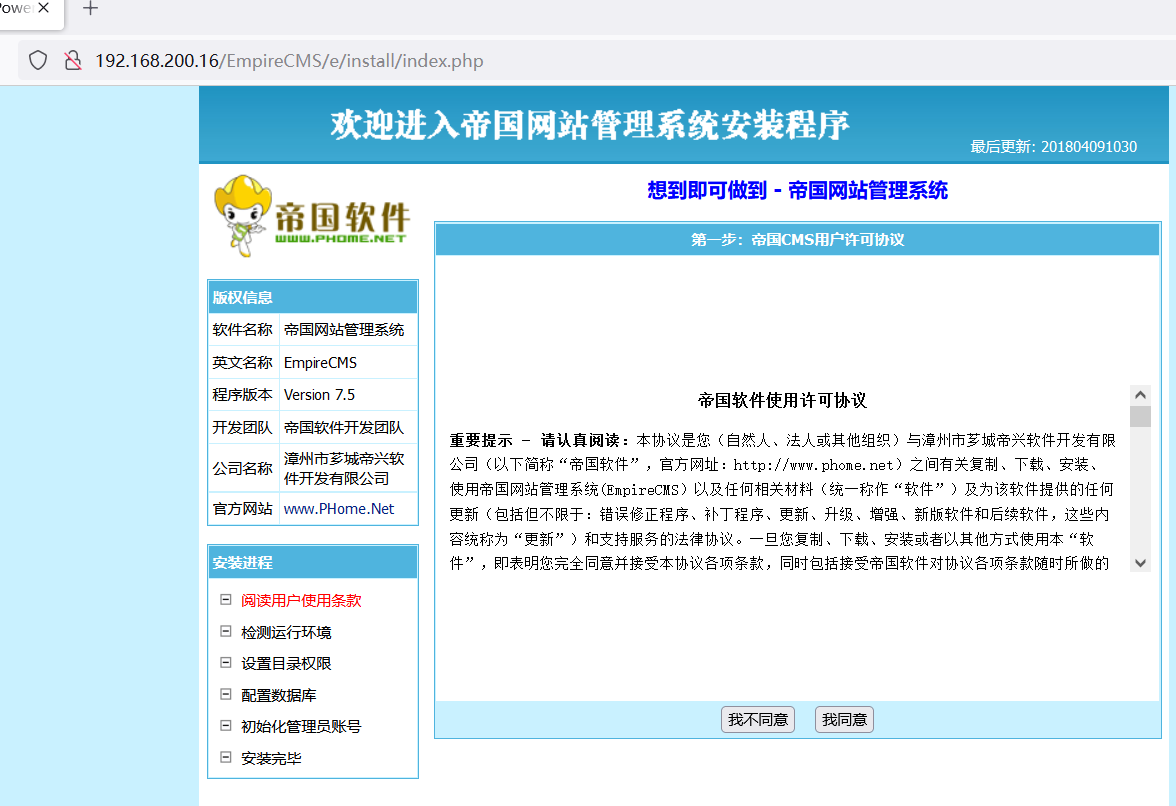Click the 开发团队 label cell
This screenshot has width=1176, height=806.
243,427
